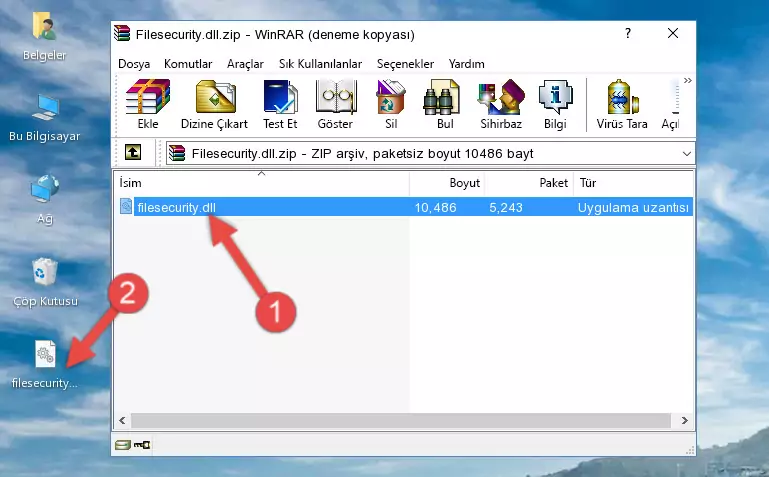The width and height of the screenshot is (769, 477).
Task: Select the Ağ network desktop icon
Action: pos(45,199)
